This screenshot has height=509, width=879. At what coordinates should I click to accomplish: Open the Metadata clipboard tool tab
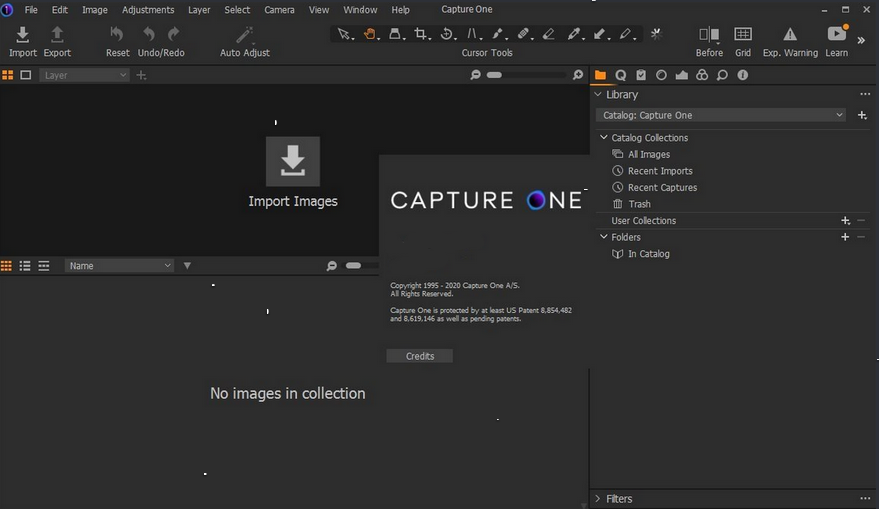click(x=641, y=75)
